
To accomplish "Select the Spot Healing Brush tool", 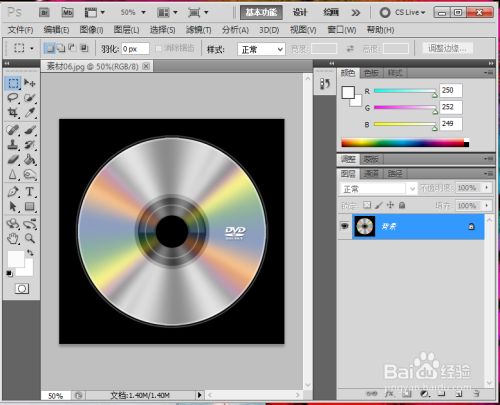I will tap(13, 130).
